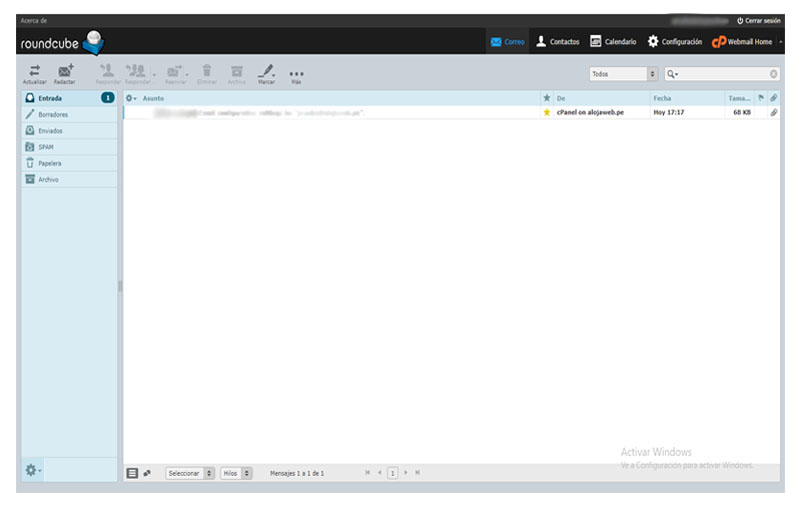Open the Enviados sent folder
The width and height of the screenshot is (800, 505).
click(69, 131)
